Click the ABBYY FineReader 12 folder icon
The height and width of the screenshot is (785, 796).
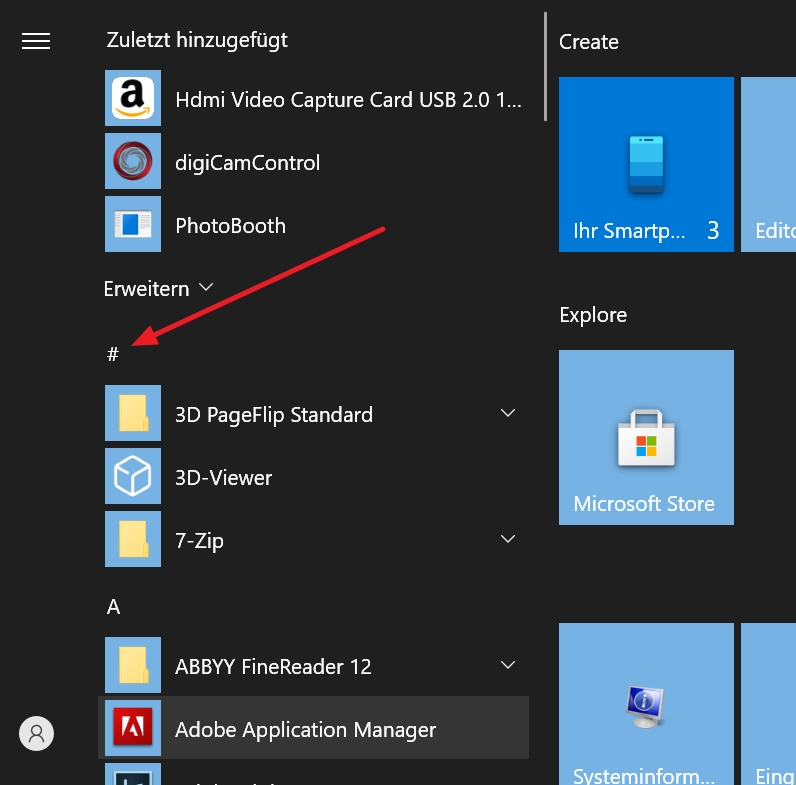133,665
